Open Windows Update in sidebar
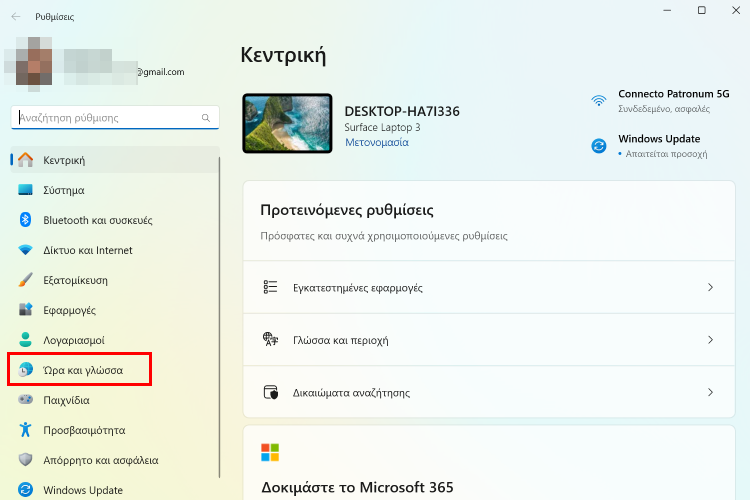Screen dimensions: 750x500 point(115,489)
